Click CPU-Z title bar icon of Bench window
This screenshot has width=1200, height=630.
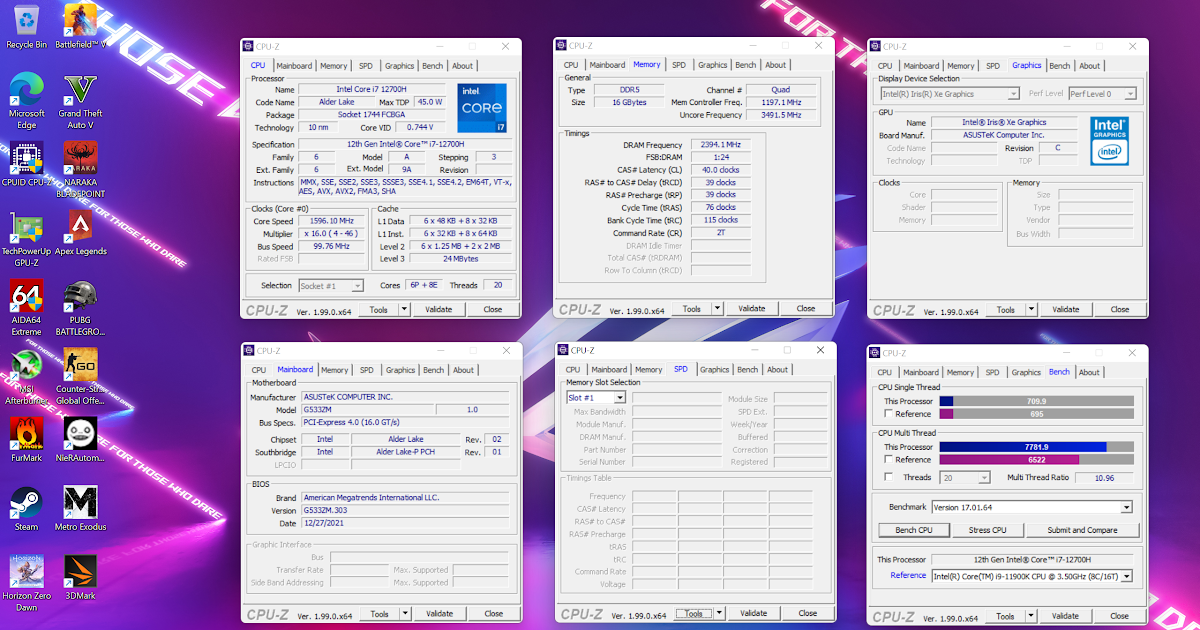pyautogui.click(x=875, y=353)
